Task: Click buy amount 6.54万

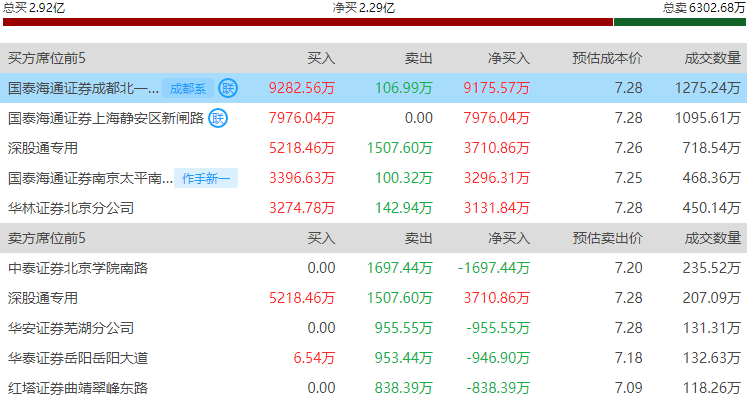Action: pyautogui.click(x=314, y=358)
